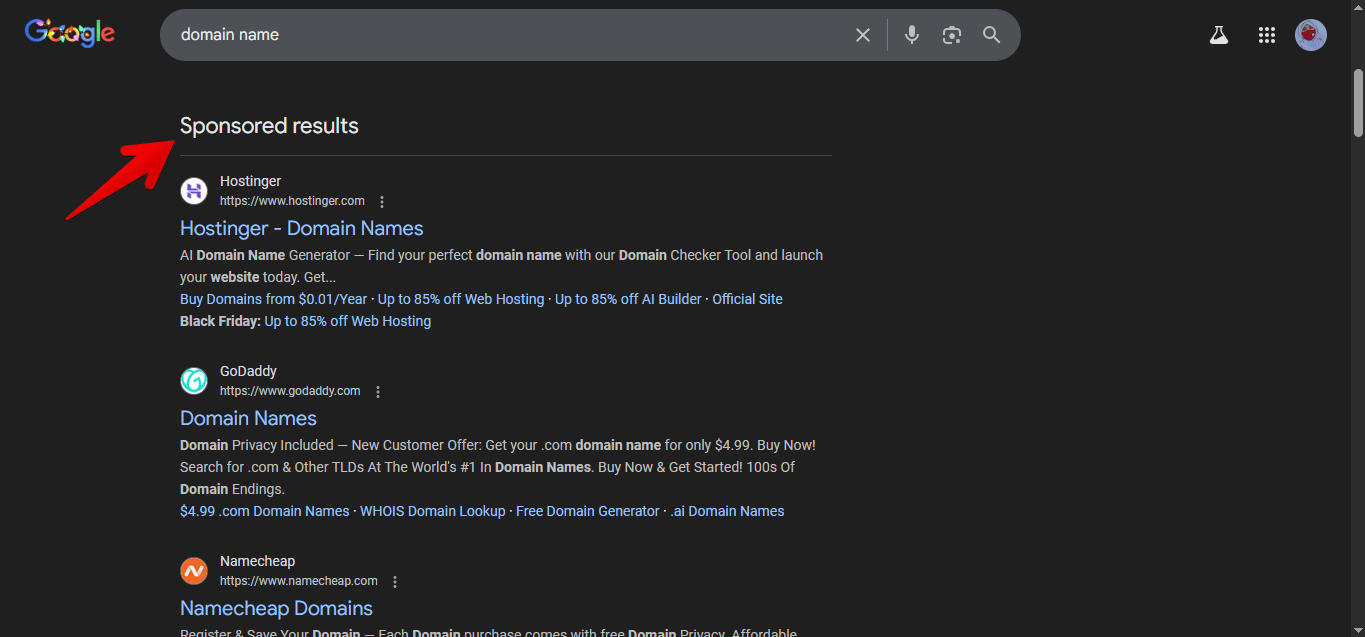Open "Buy Domains from $0.01/Year" sitelink
Viewport: 1365px width, 637px height.
pyautogui.click(x=273, y=299)
